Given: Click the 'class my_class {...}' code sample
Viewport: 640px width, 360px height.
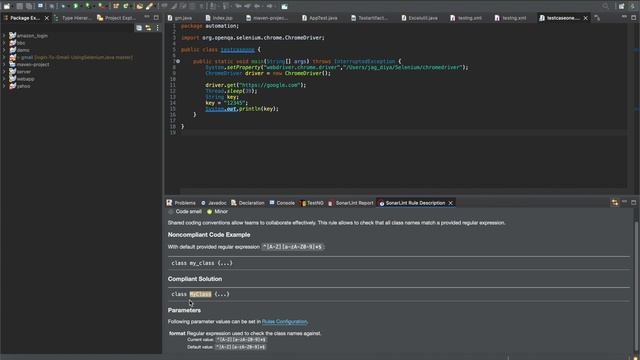Looking at the screenshot, I should [x=202, y=263].
